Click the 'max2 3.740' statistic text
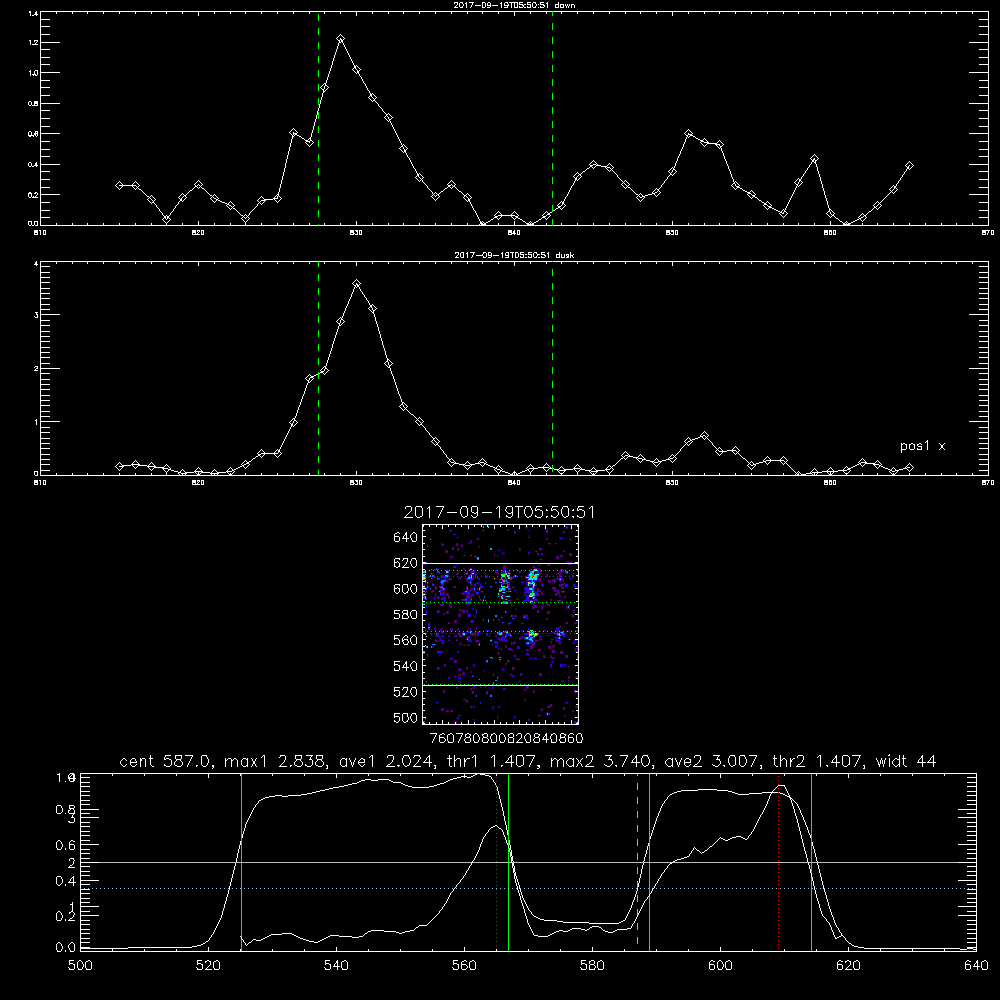 coord(600,761)
